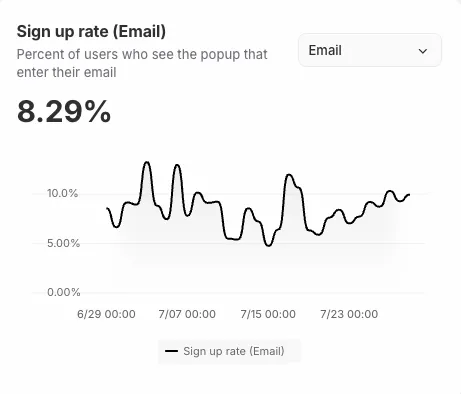Click the chart line's final right endpoint
The width and height of the screenshot is (461, 394).
409,194
